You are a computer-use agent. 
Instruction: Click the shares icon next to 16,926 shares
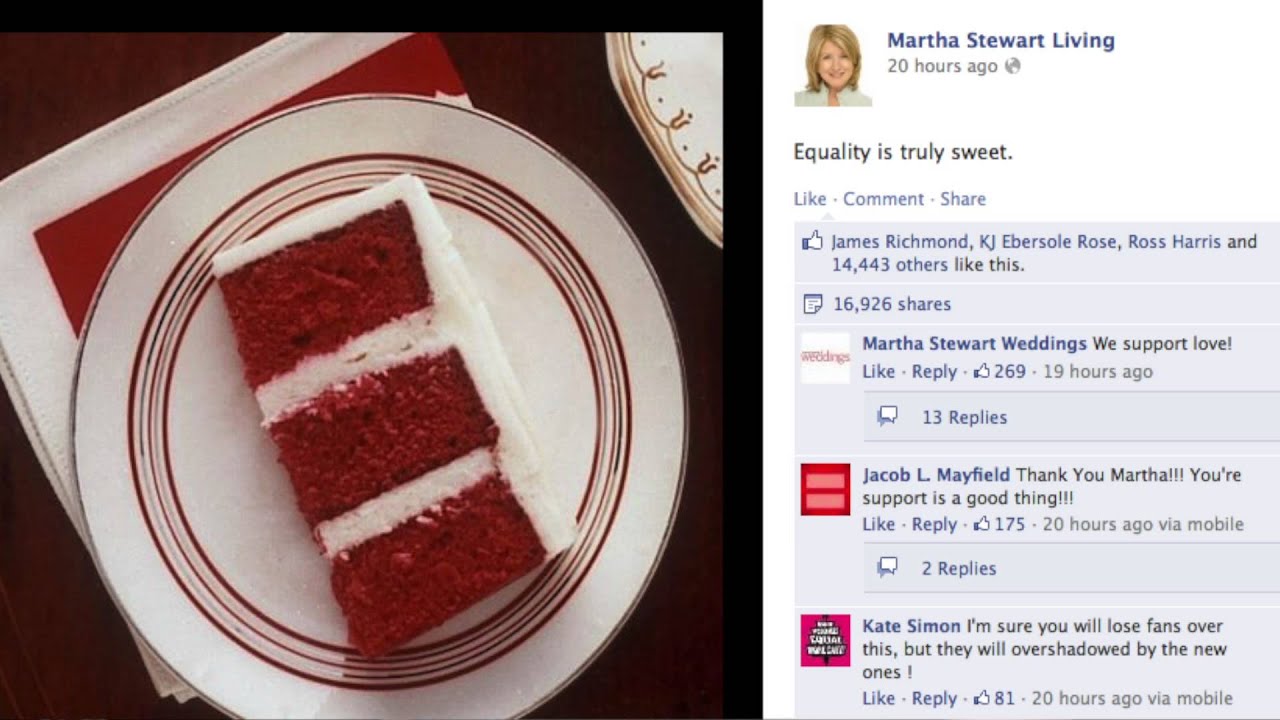coord(813,304)
